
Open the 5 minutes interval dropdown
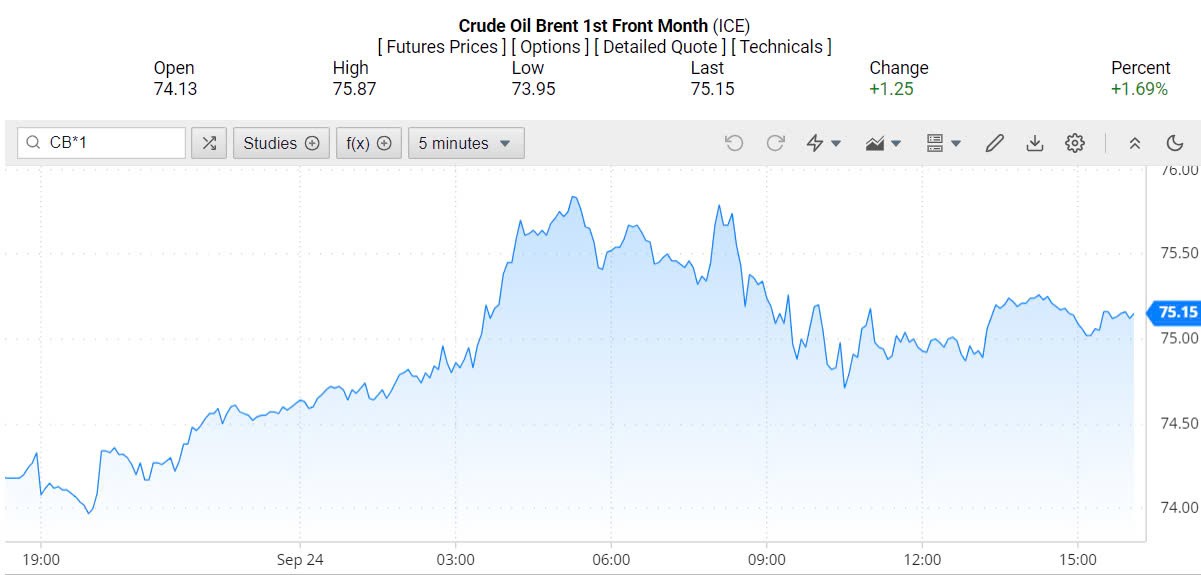tap(465, 143)
